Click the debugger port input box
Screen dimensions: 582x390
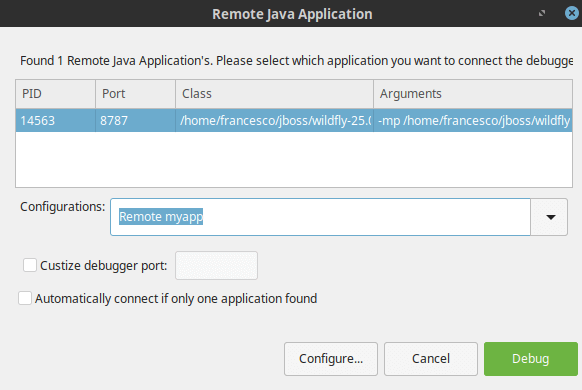coord(216,265)
